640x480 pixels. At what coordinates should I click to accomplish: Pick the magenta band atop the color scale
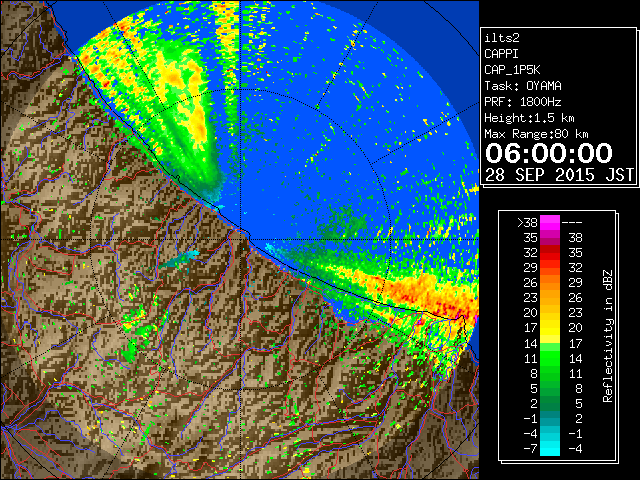point(550,223)
